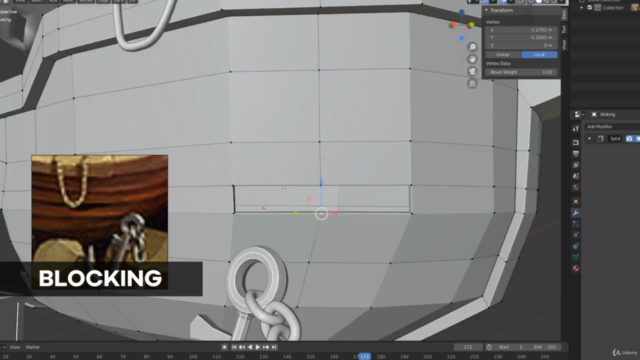This screenshot has width=640, height=360.
Task: Open the Tool properties tab icon
Action: 576,129
